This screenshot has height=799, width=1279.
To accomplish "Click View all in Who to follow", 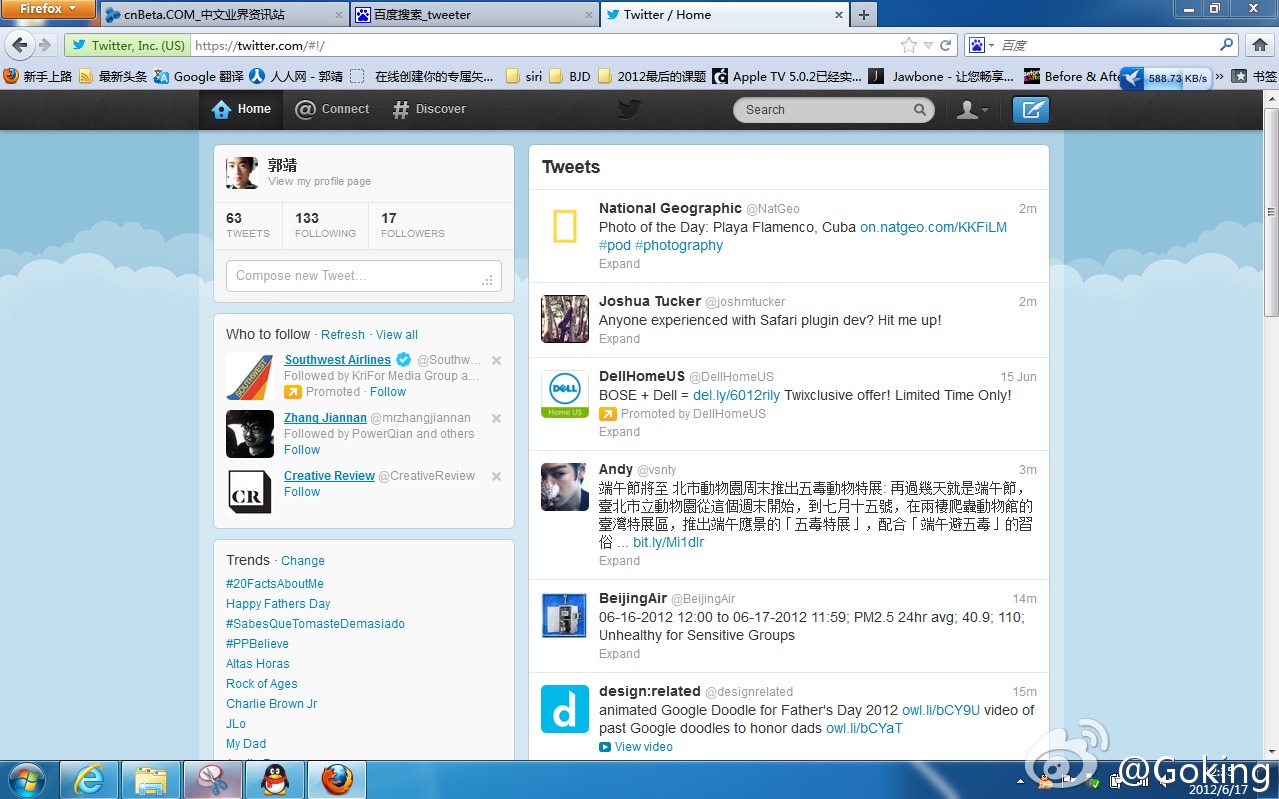I will coord(397,335).
